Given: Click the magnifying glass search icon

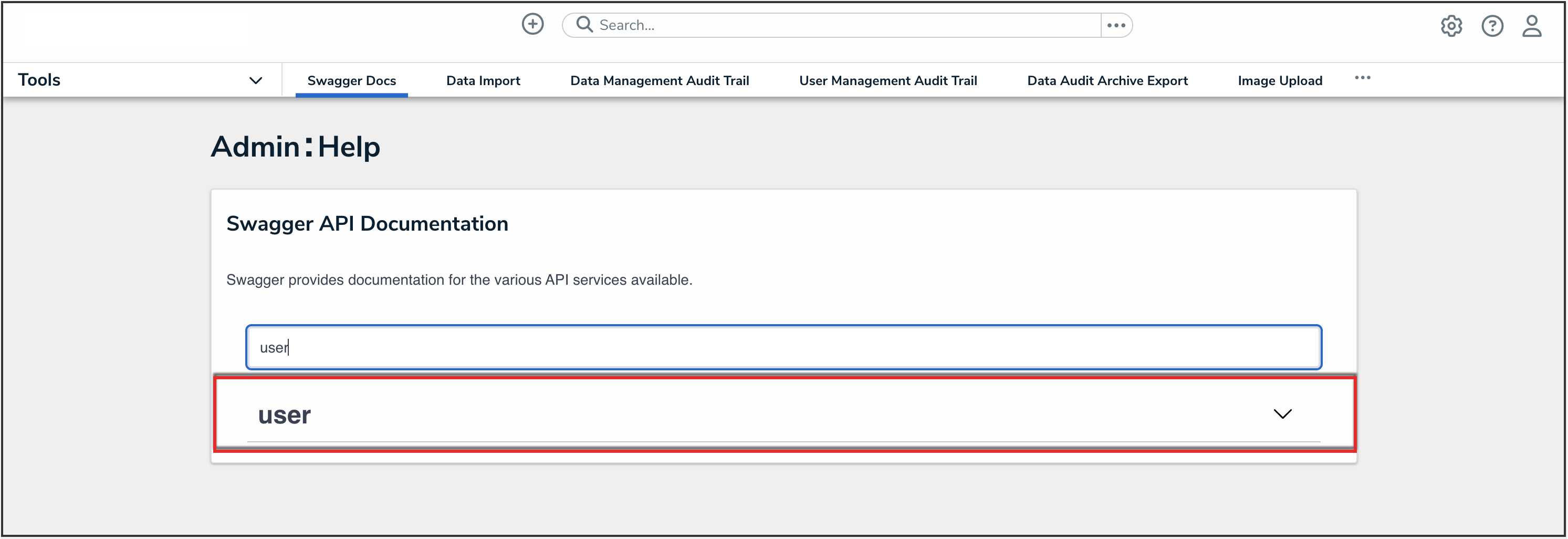Looking at the screenshot, I should [x=584, y=24].
